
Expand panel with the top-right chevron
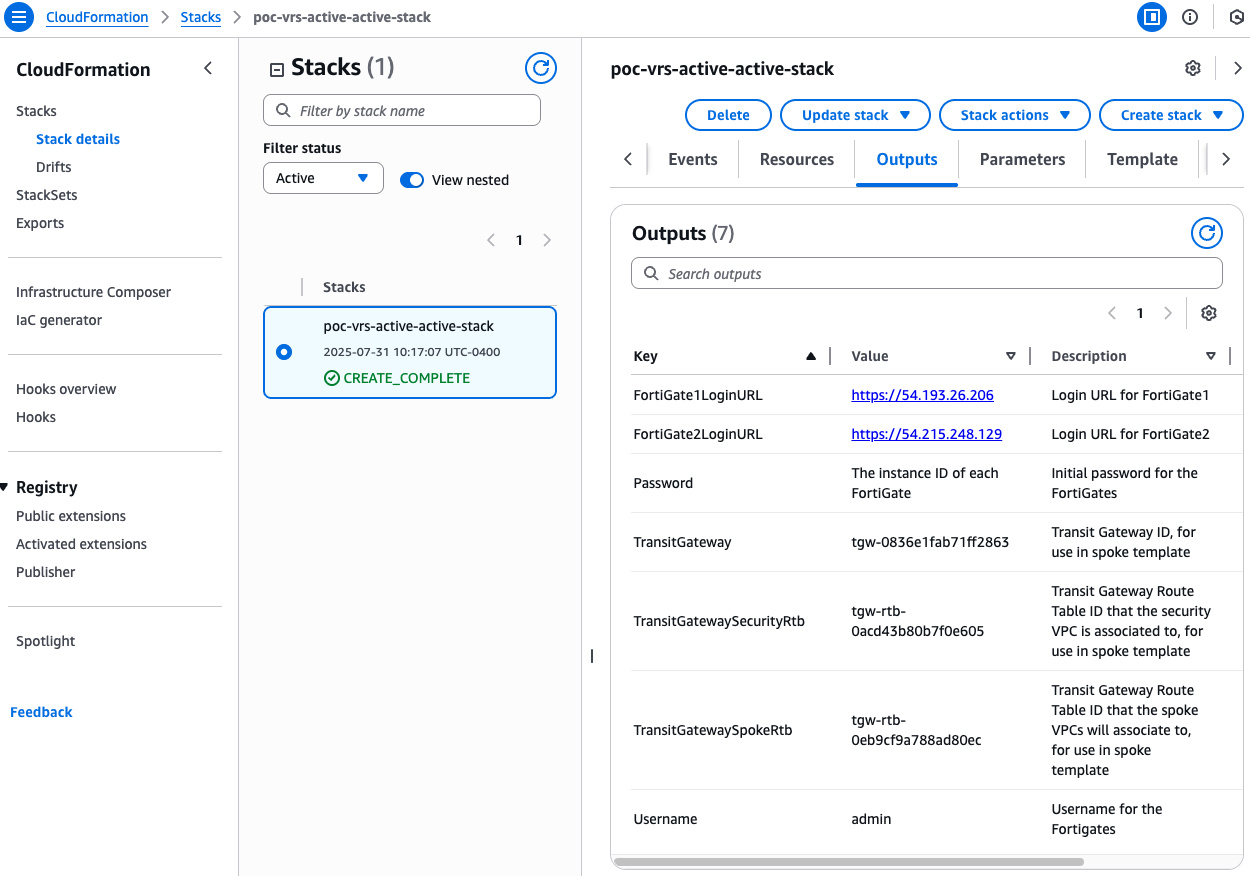1238,68
